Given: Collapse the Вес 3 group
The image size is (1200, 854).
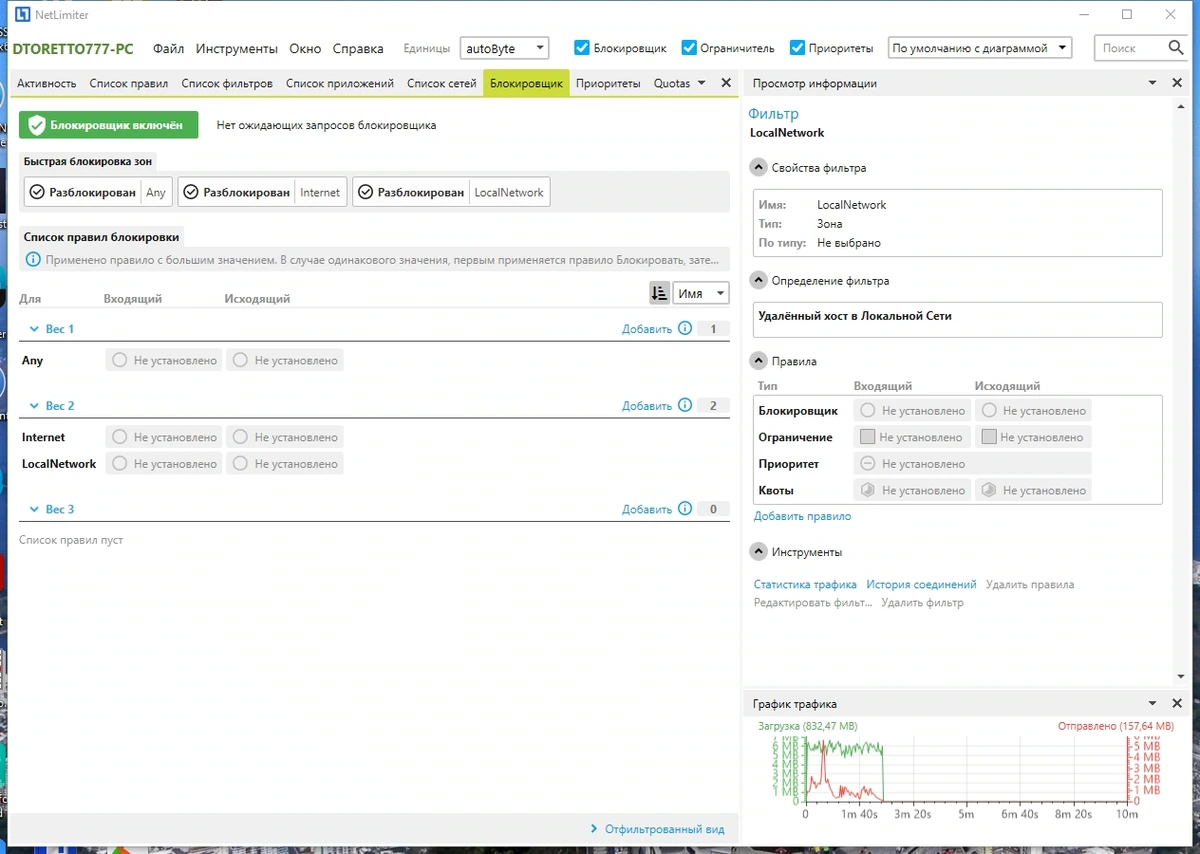Looking at the screenshot, I should (33, 509).
